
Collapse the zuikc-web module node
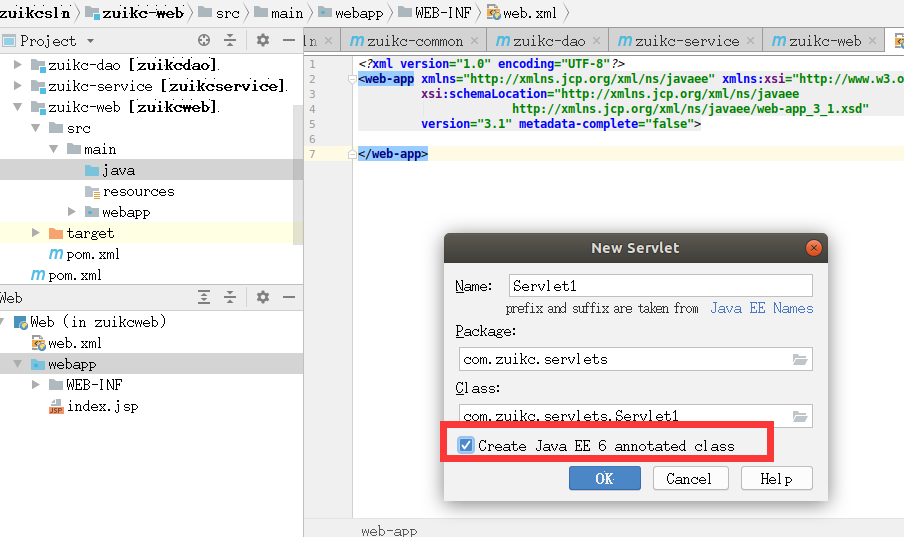[17, 107]
